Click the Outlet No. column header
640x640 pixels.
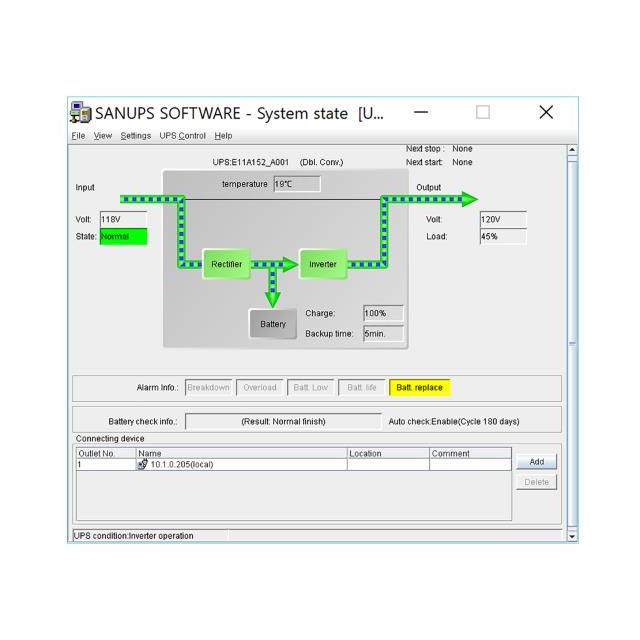point(106,453)
